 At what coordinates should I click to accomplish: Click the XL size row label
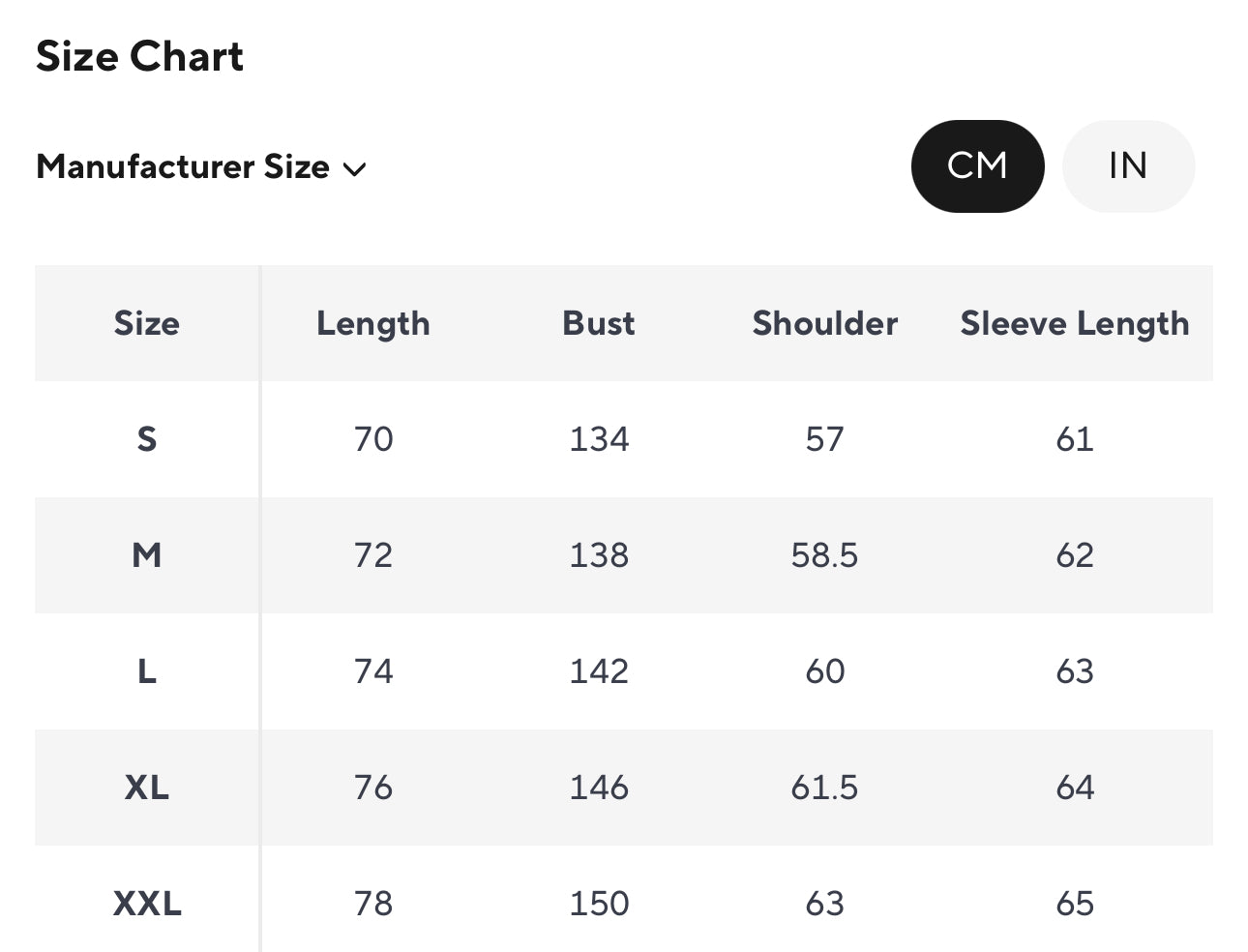[146, 788]
